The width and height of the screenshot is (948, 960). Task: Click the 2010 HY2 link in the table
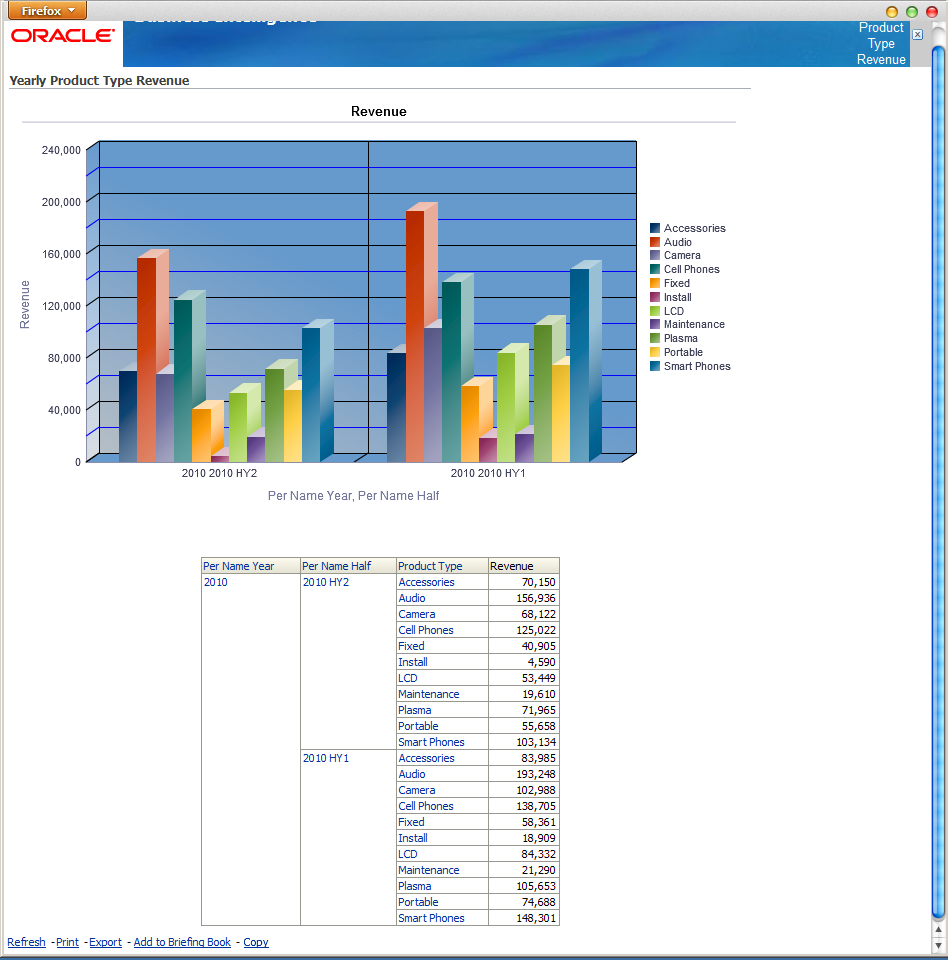(x=325, y=581)
